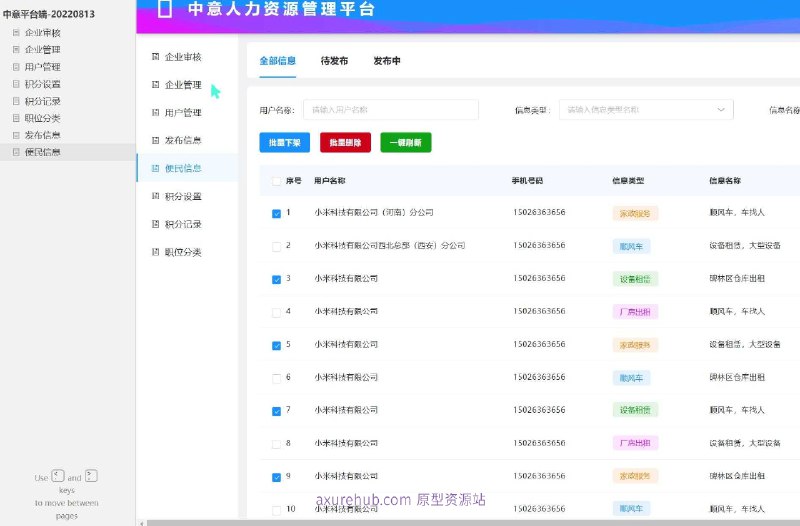The image size is (800, 526).
Task: Click 小米科技有限公司（河南）分公司 user name
Action: click(x=374, y=212)
